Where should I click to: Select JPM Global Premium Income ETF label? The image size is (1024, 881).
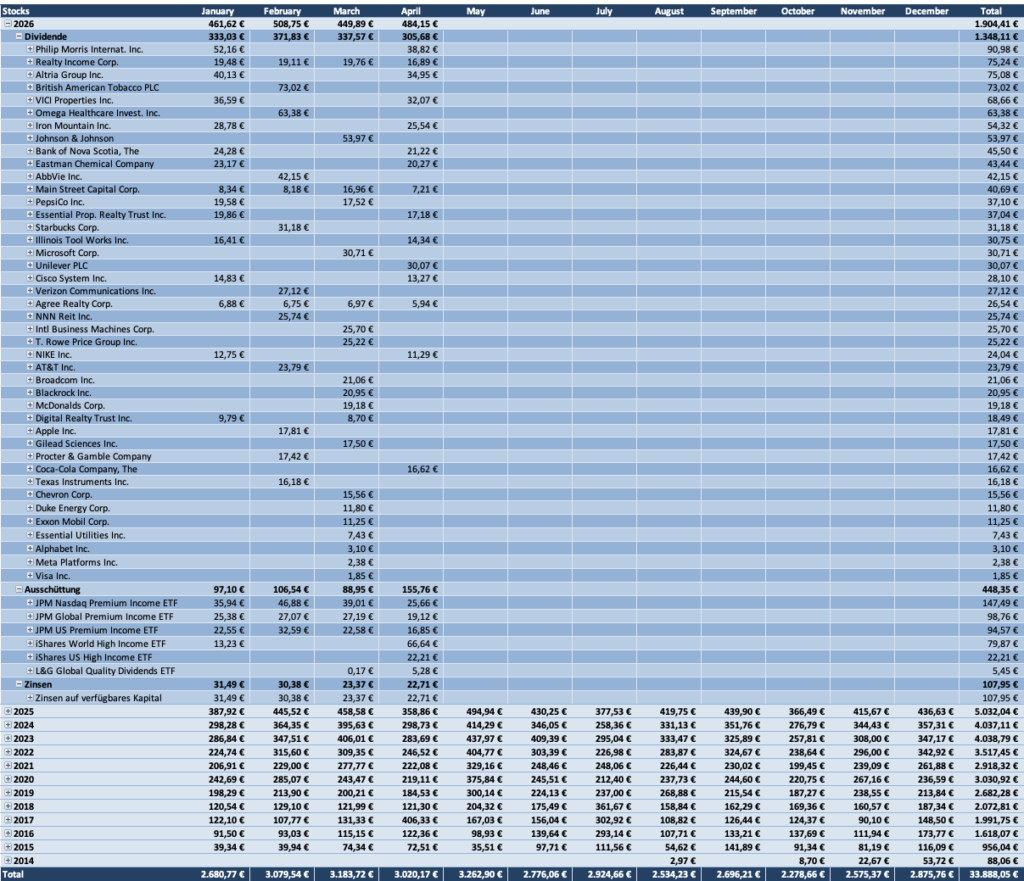[x=104, y=617]
